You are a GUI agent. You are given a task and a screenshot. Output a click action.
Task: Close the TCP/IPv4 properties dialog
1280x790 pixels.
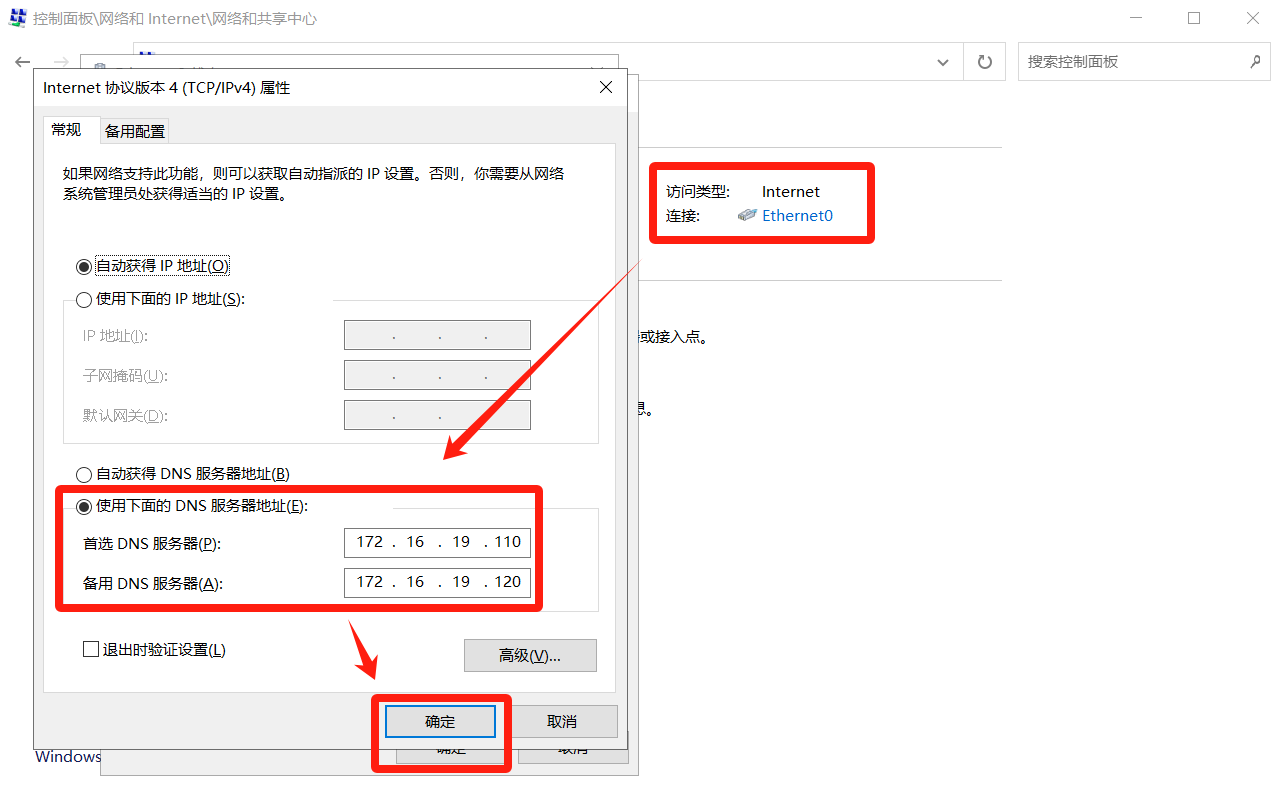[605, 88]
